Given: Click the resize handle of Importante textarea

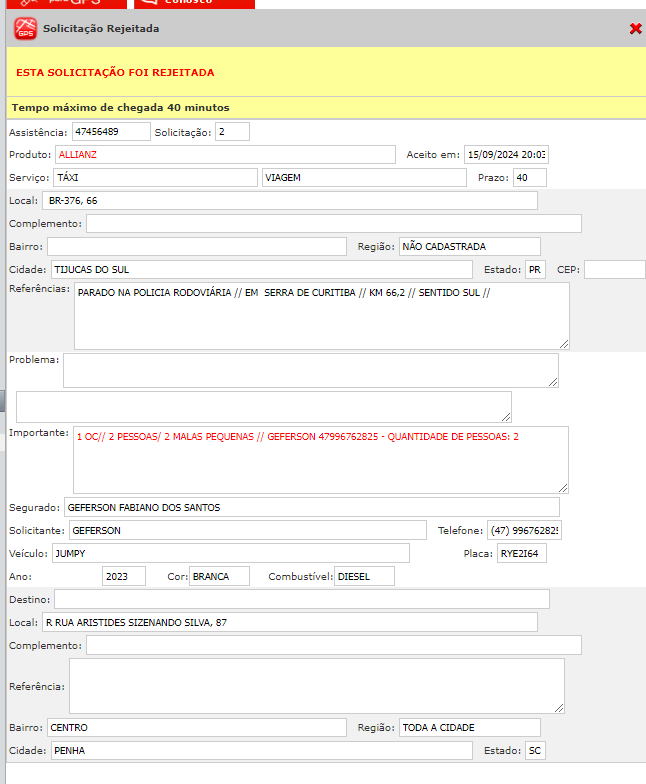Looking at the screenshot, I should pyautogui.click(x=562, y=486).
